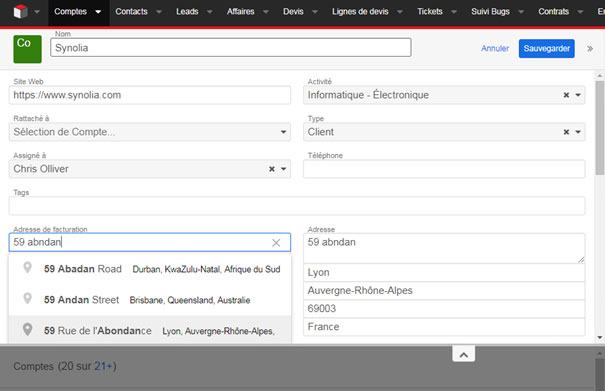Click the Sauvegarder button

[x=546, y=48]
